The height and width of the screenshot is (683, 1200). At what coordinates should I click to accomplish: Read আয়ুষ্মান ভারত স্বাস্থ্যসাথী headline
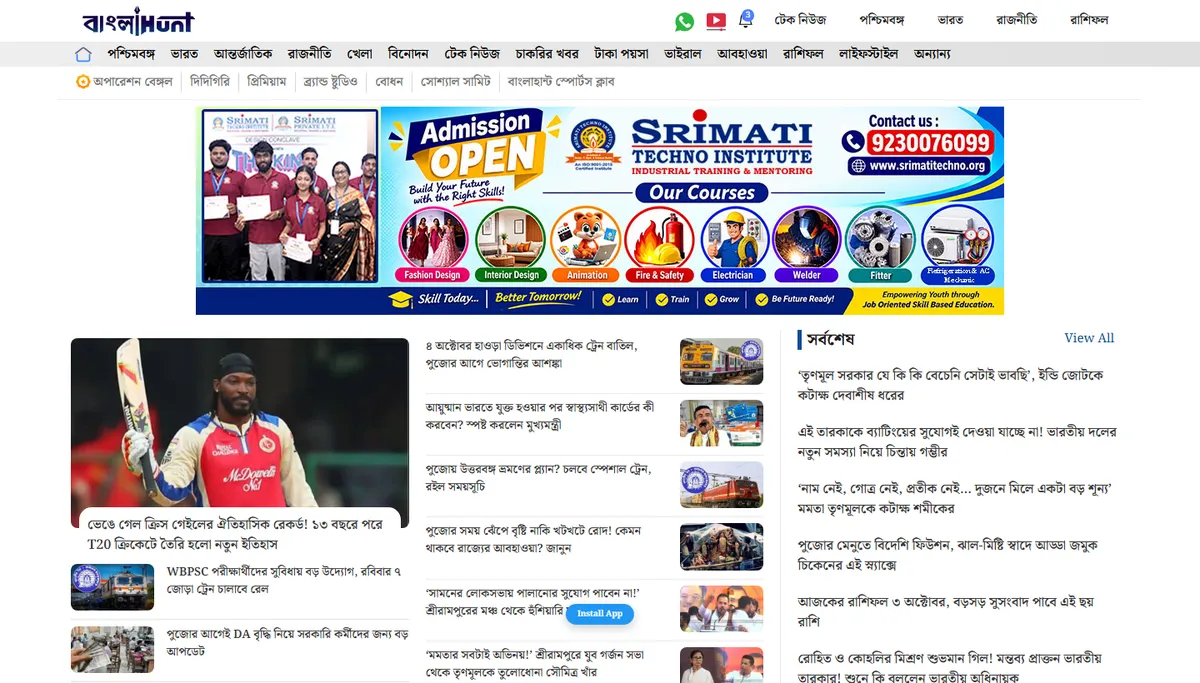(x=540, y=416)
